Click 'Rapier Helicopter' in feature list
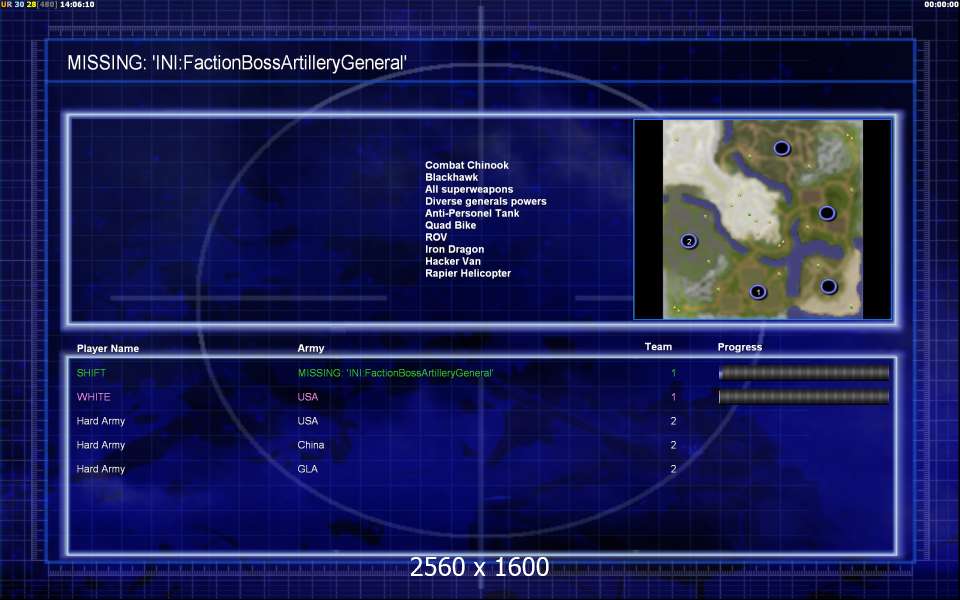The image size is (960, 600). click(x=468, y=273)
